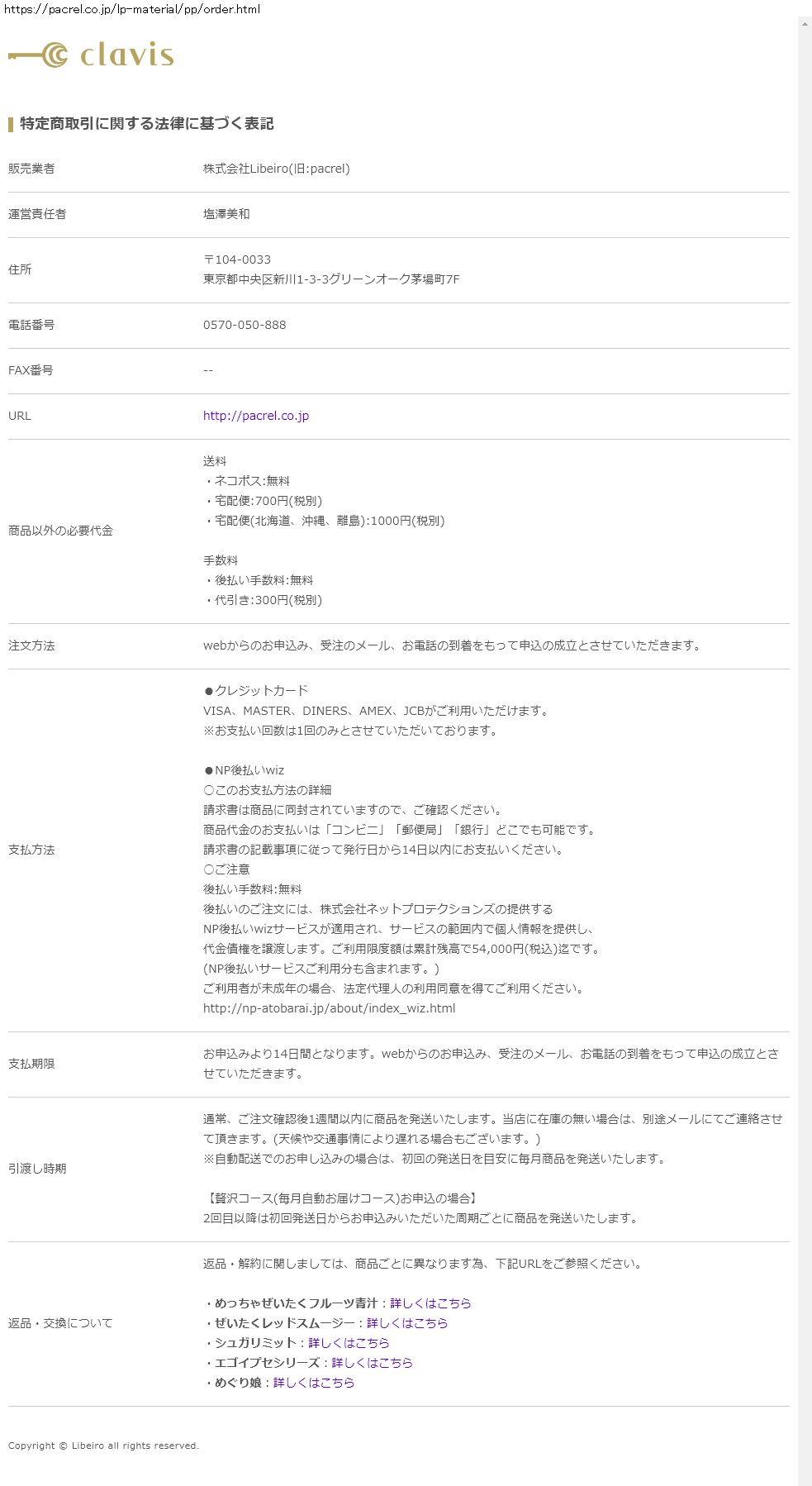Open details link for シュガリミット
This screenshot has width=812, height=1486.
[x=349, y=1343]
